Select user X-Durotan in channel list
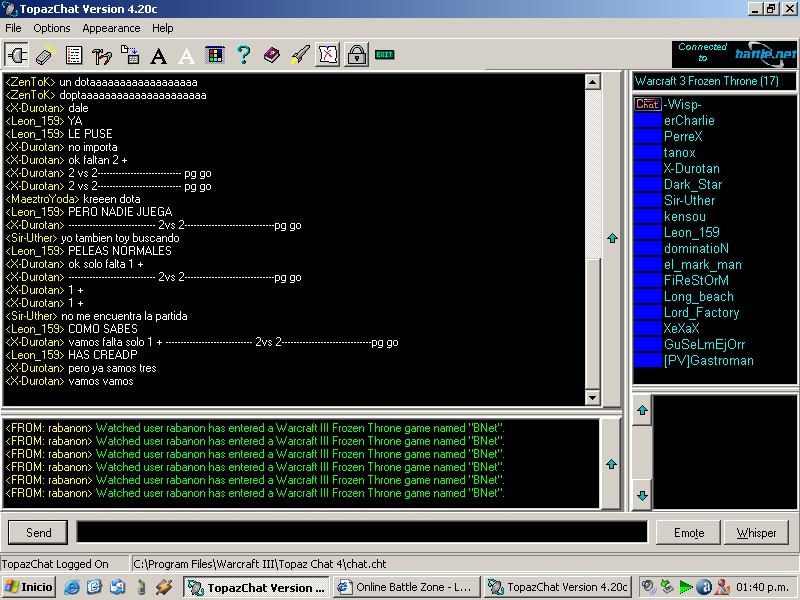 [x=691, y=168]
